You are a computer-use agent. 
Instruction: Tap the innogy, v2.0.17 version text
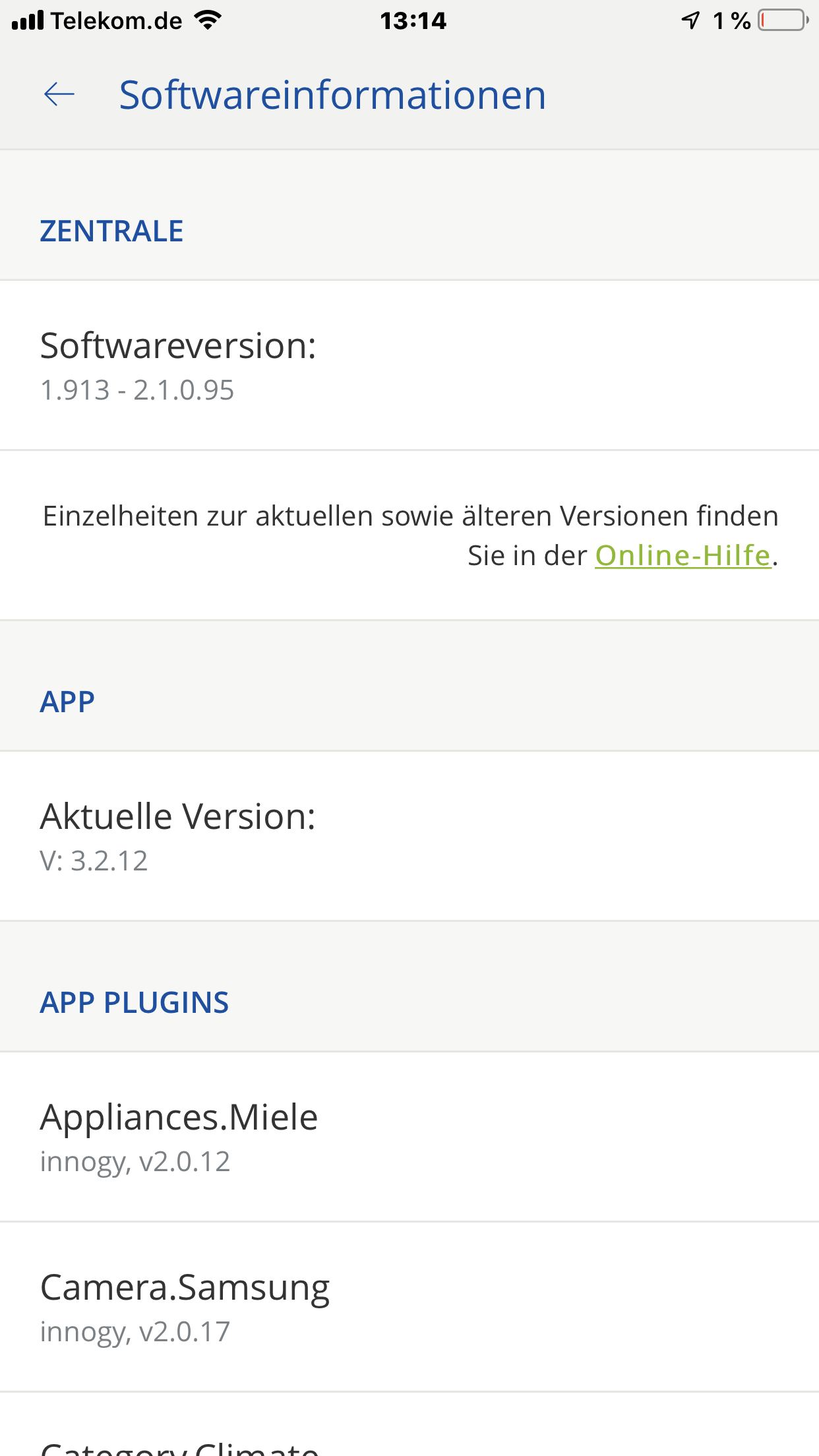[x=135, y=1331]
